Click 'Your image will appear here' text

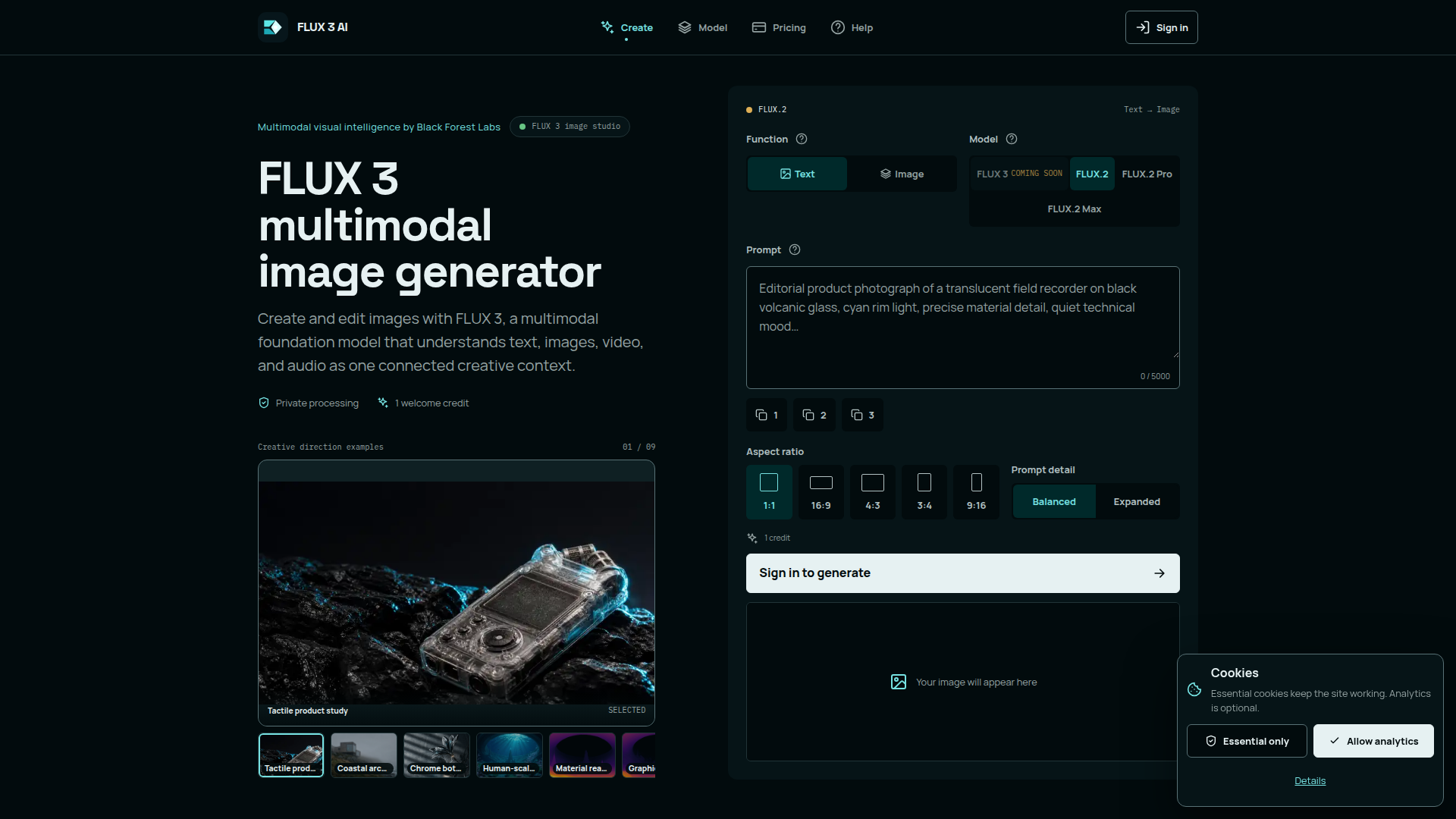(x=976, y=682)
